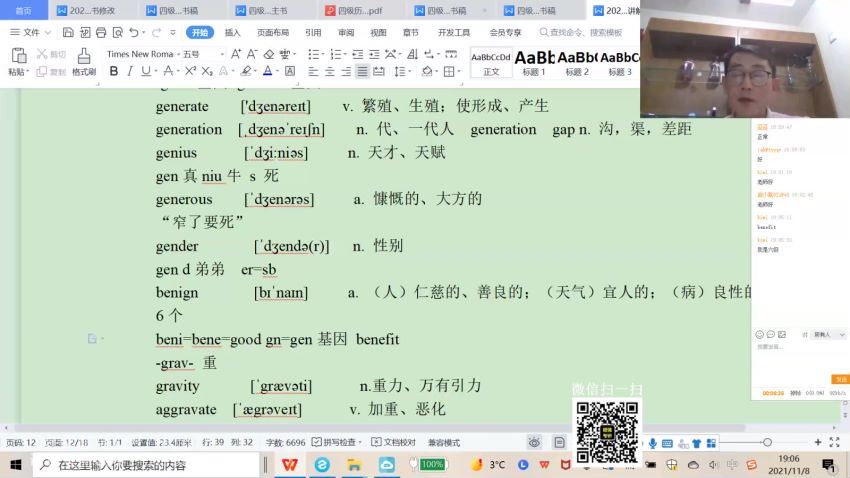Viewport: 850px width, 478px height.
Task: Click the Cut scissors icon
Action: coord(42,54)
